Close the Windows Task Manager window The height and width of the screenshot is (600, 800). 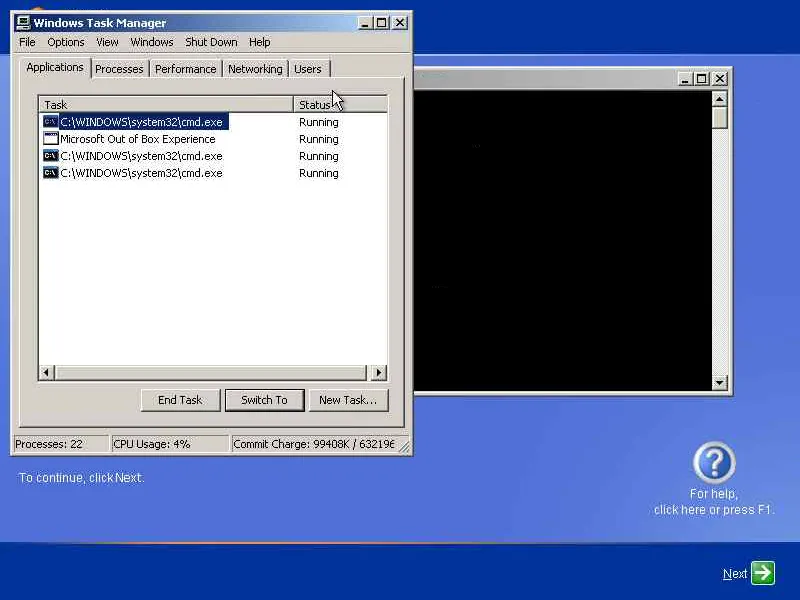coord(400,22)
